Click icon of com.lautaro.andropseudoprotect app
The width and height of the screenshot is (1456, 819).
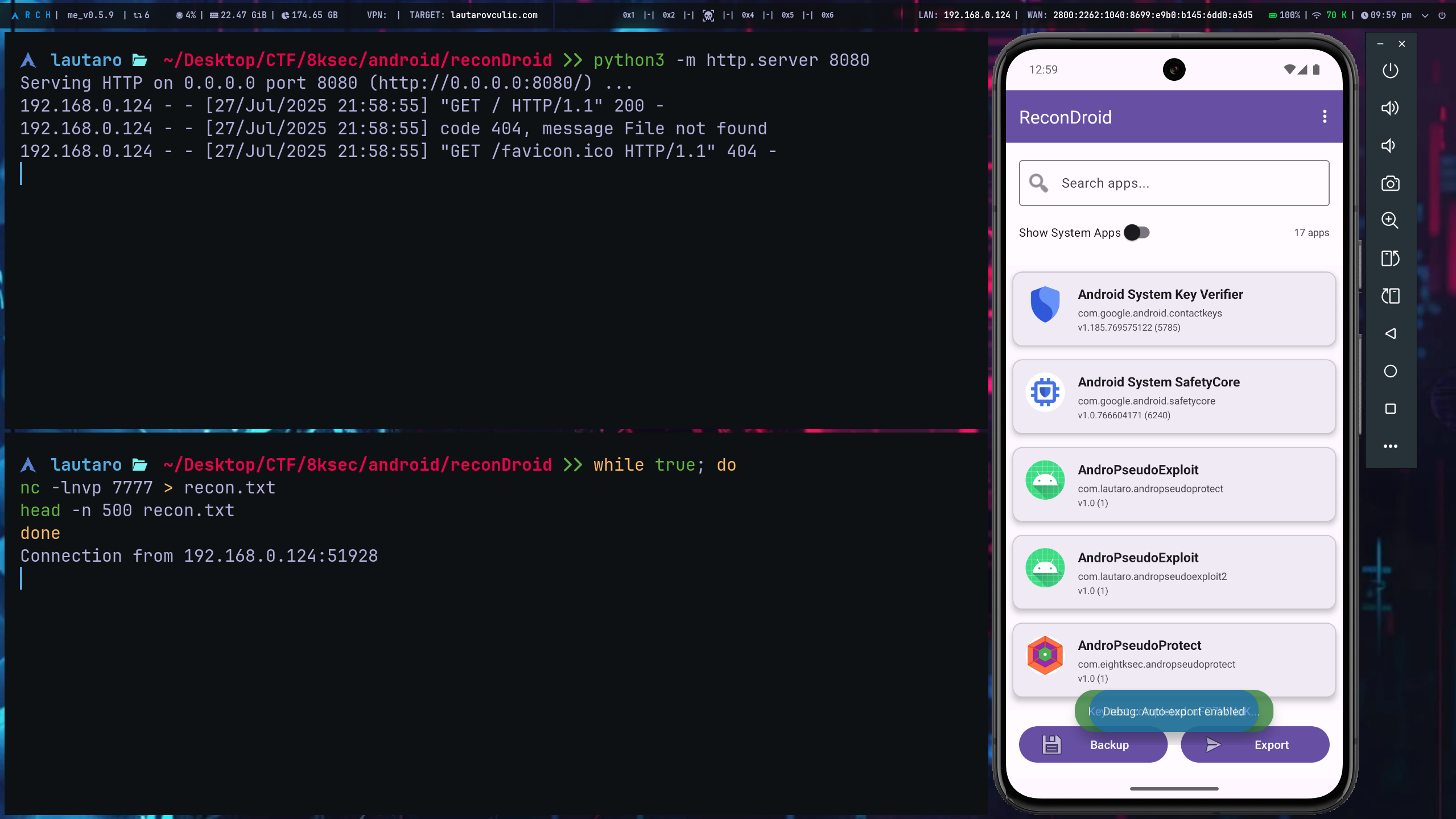pyautogui.click(x=1045, y=480)
